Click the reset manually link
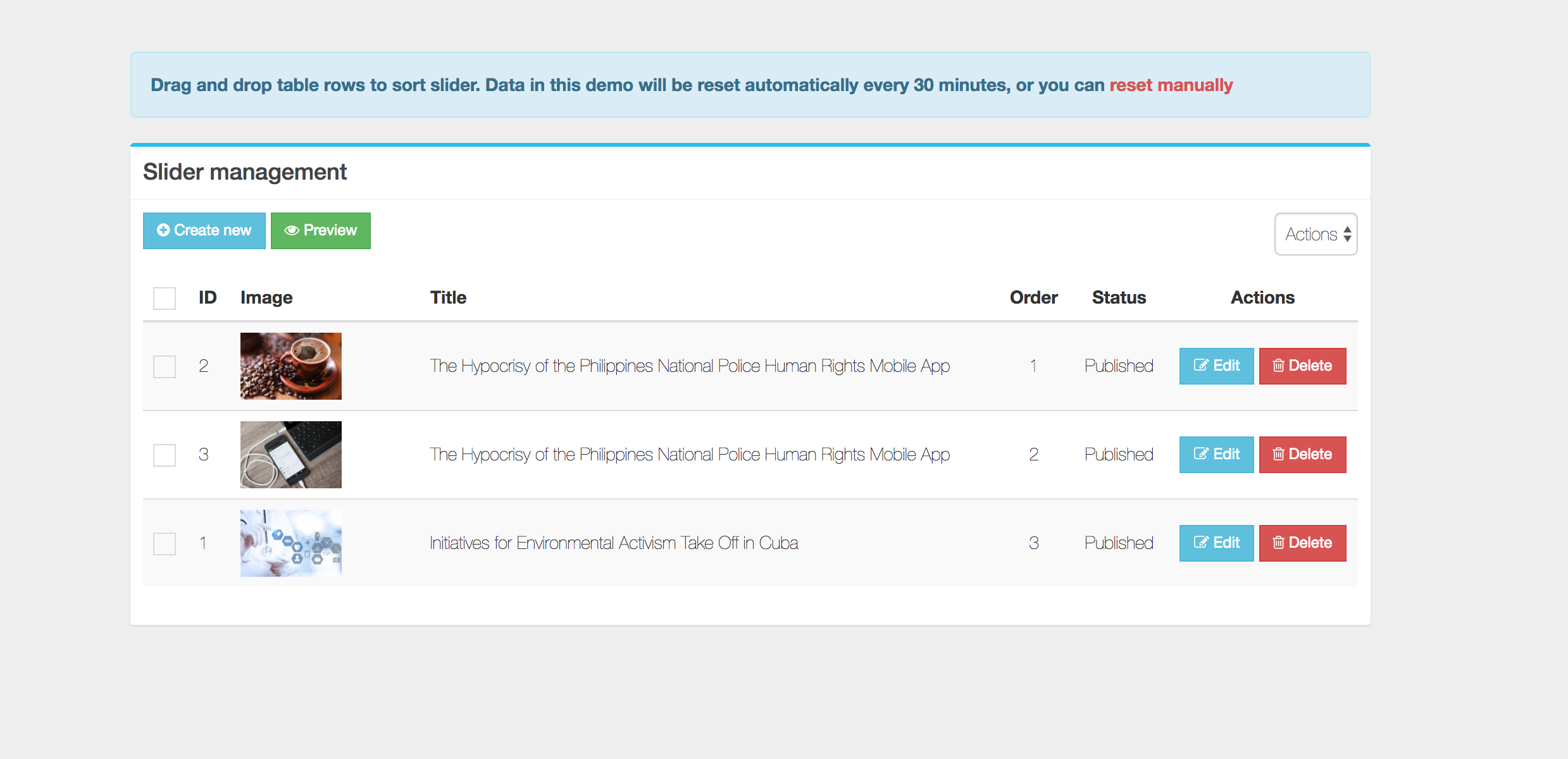1568x759 pixels. click(1171, 85)
